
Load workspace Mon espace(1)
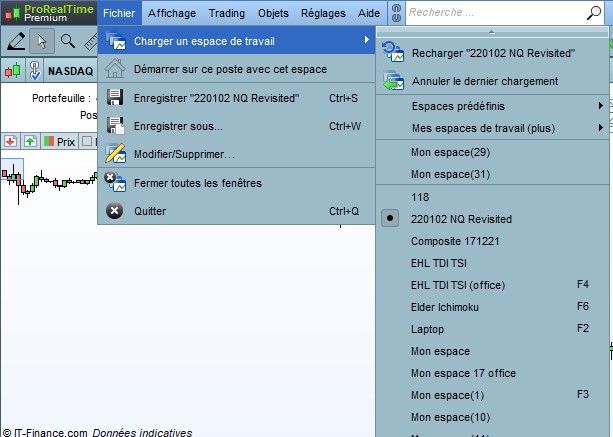492,395
